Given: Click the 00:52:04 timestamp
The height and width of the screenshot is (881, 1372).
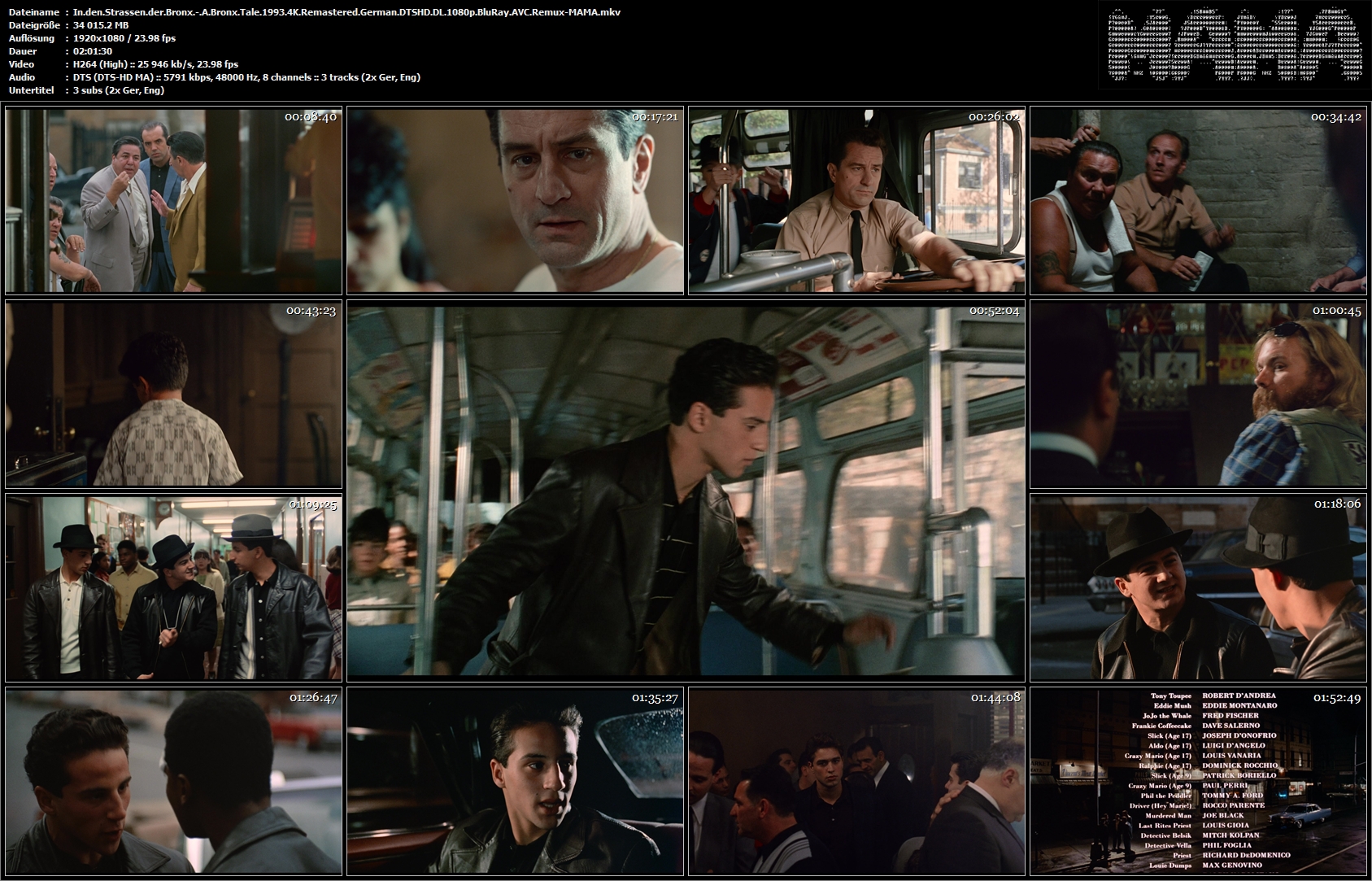Looking at the screenshot, I should (x=994, y=311).
